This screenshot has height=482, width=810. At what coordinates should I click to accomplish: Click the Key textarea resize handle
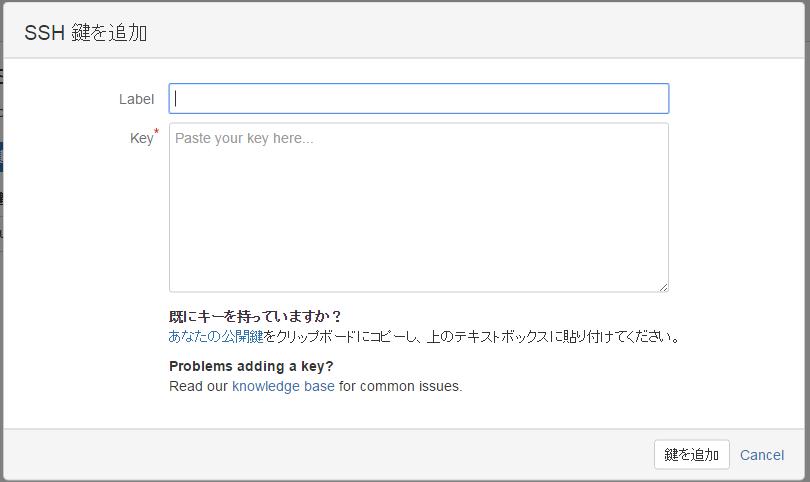(663, 287)
